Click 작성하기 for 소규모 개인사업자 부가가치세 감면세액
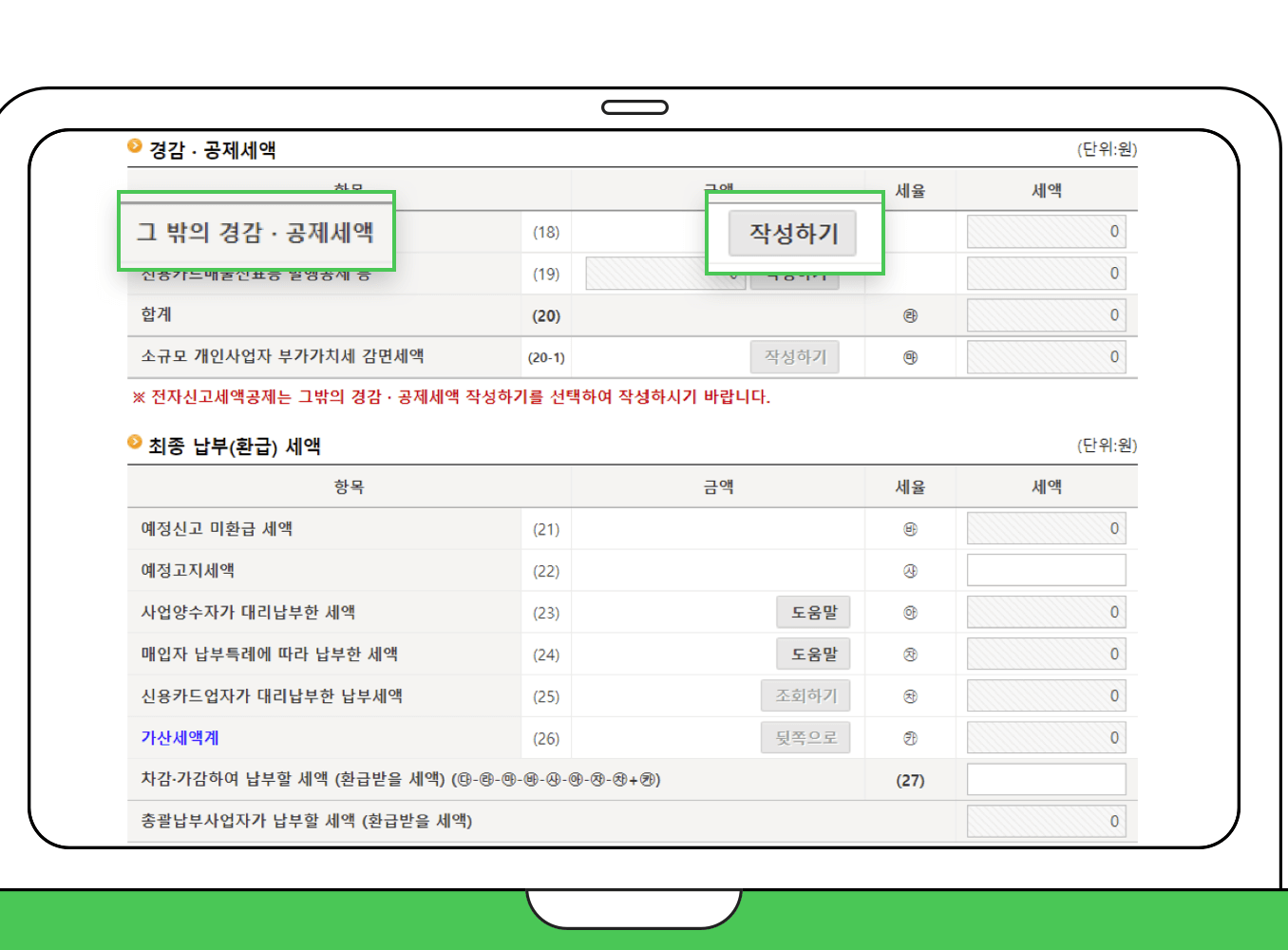The height and width of the screenshot is (950, 1288). pyautogui.click(x=795, y=356)
